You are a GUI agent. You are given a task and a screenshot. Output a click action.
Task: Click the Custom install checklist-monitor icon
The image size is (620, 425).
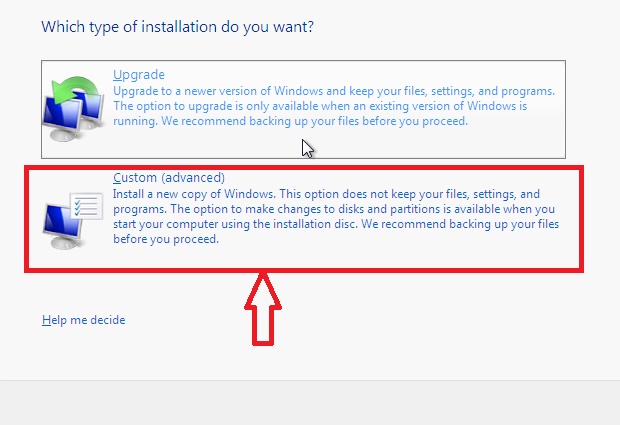[x=74, y=220]
